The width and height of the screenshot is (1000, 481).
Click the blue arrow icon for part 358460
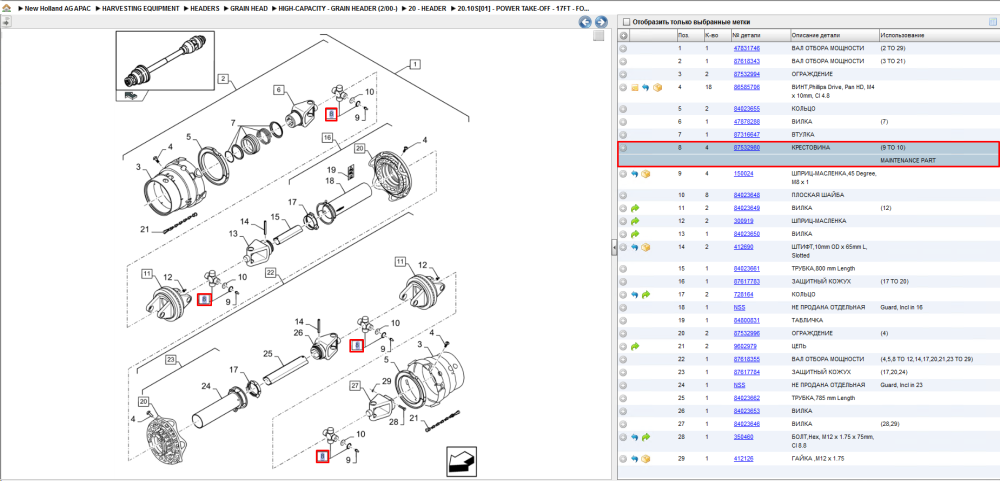click(x=635, y=437)
